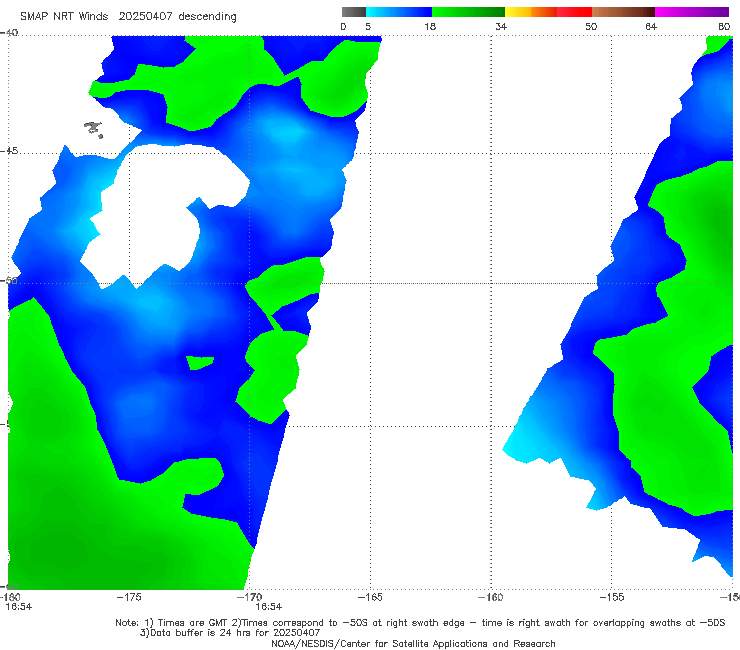Select the date "20250407" in the title
Screen dimensions: 740x650
(x=145, y=17)
